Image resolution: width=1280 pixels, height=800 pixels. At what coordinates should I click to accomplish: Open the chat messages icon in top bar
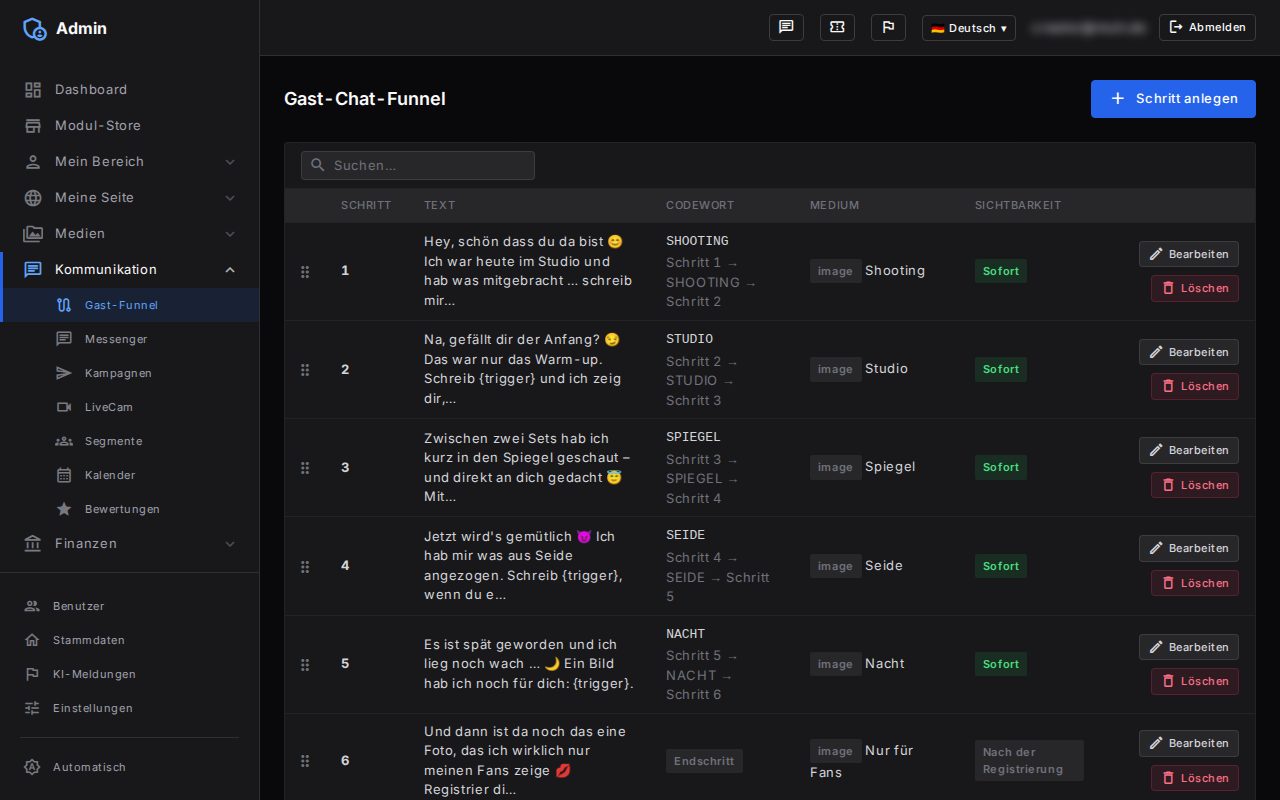click(x=786, y=27)
